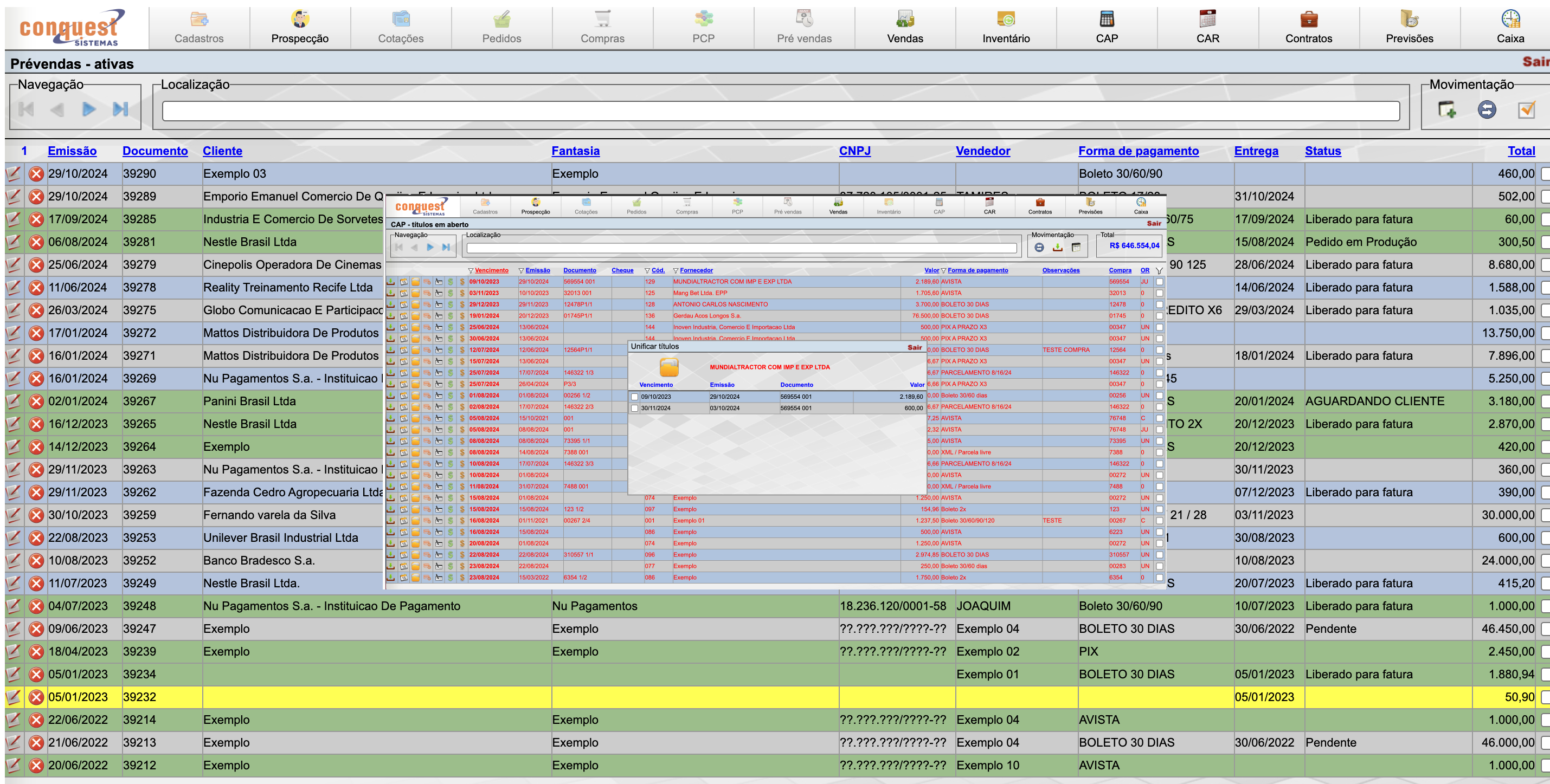Check the 30/11/2024 title in Unificar títulos
The image size is (1550, 784).
pyautogui.click(x=634, y=408)
